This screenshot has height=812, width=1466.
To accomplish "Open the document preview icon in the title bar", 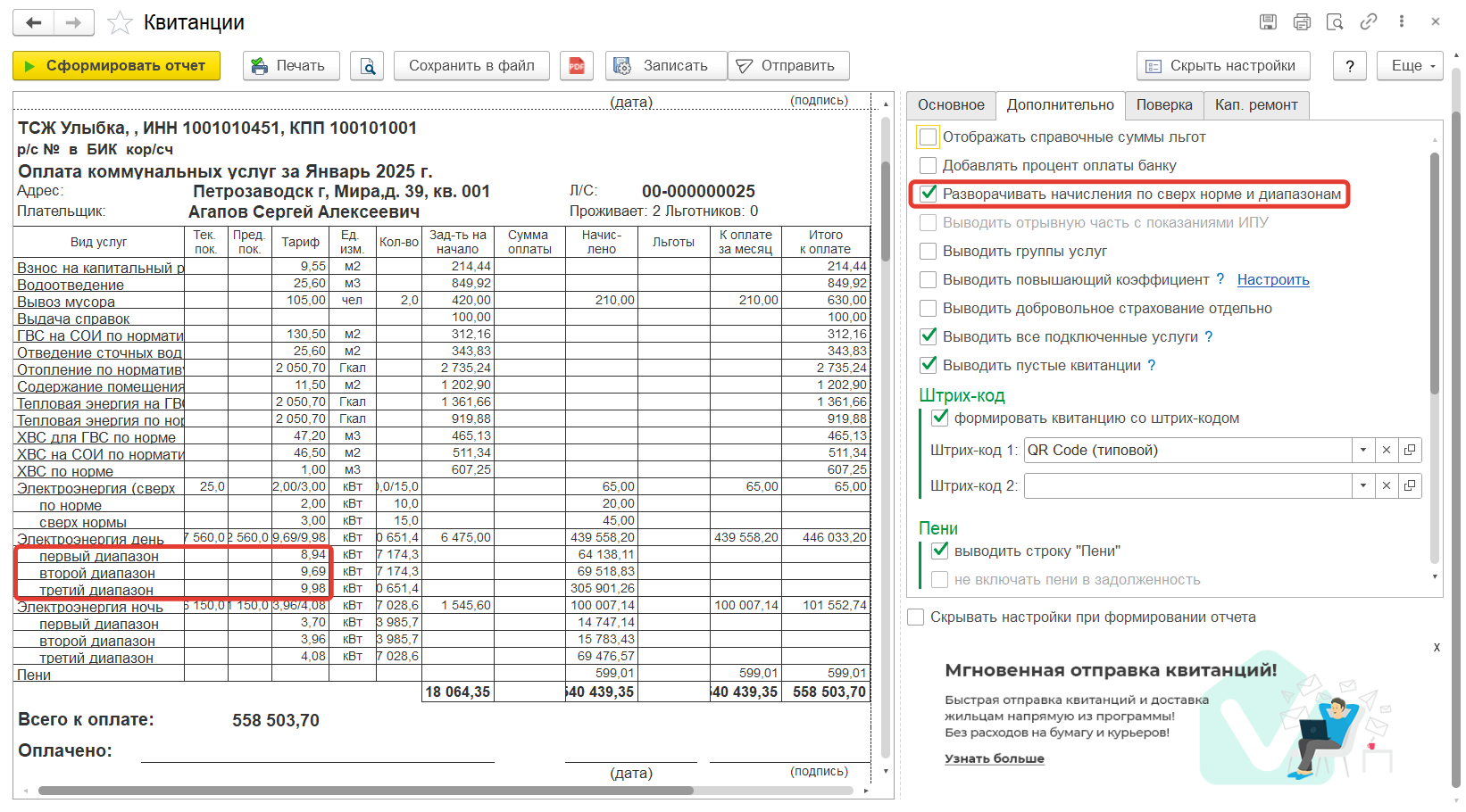I will [x=1335, y=22].
